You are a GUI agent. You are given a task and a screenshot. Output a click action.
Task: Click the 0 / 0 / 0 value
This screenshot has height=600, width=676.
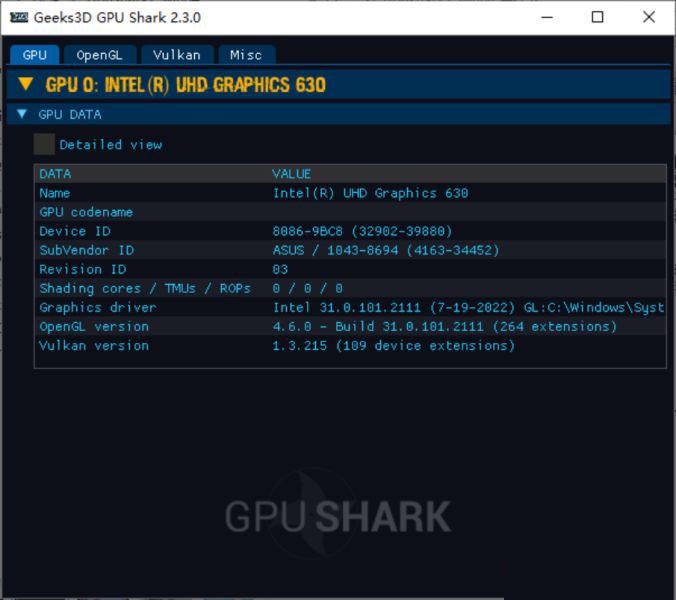coord(307,288)
